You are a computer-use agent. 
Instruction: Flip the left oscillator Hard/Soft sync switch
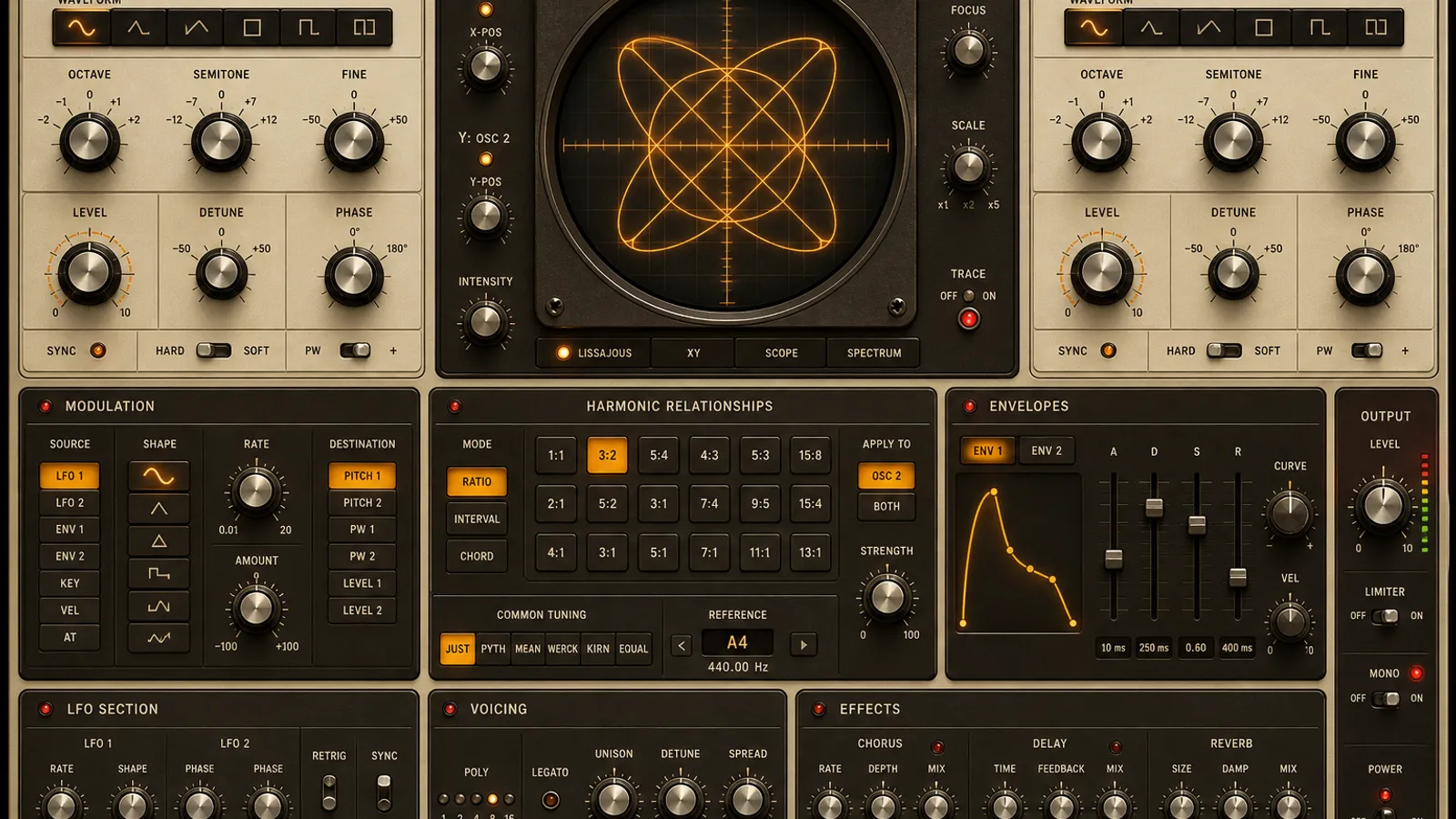click(x=214, y=350)
